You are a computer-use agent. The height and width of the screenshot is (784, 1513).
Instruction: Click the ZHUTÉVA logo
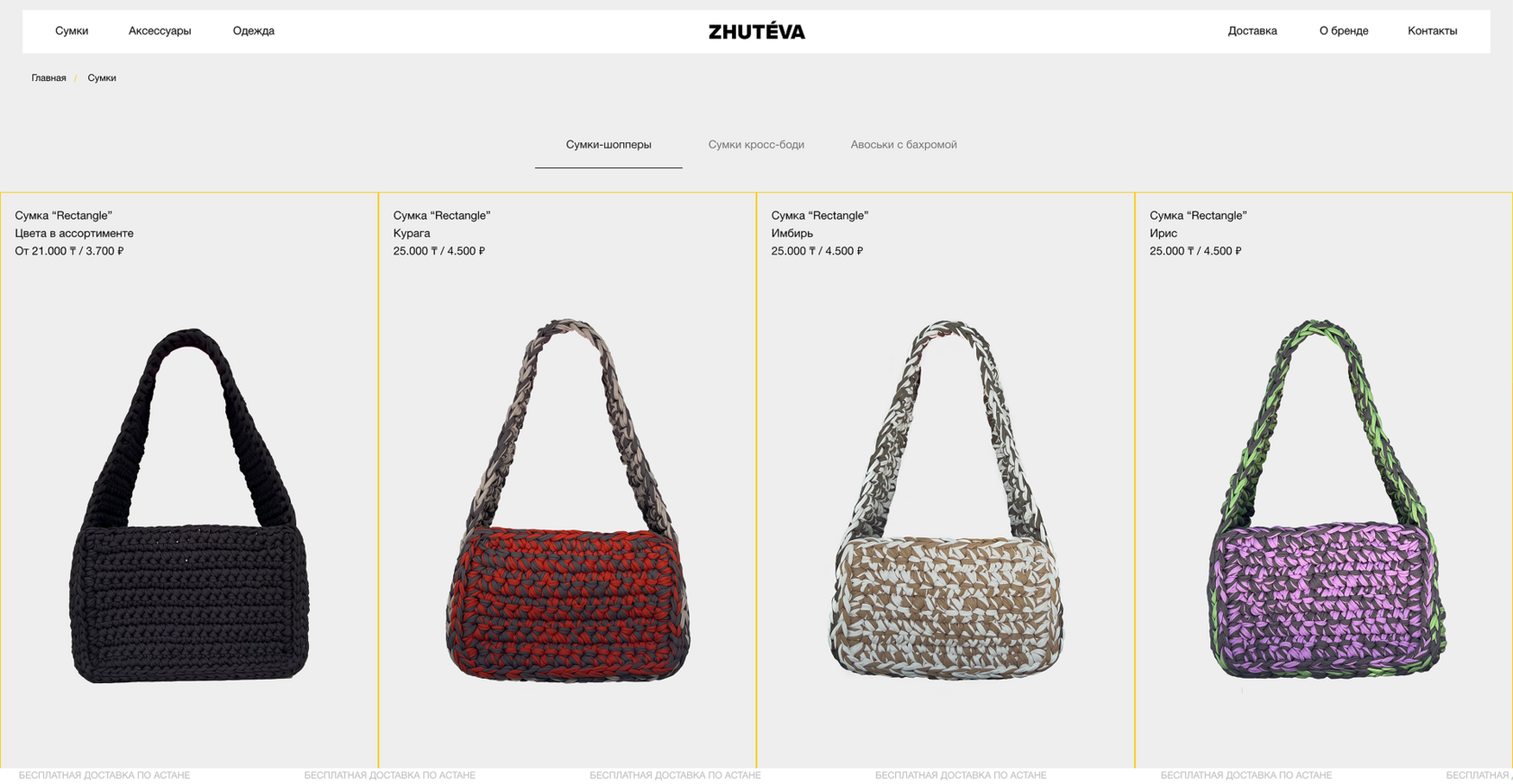pyautogui.click(x=756, y=32)
